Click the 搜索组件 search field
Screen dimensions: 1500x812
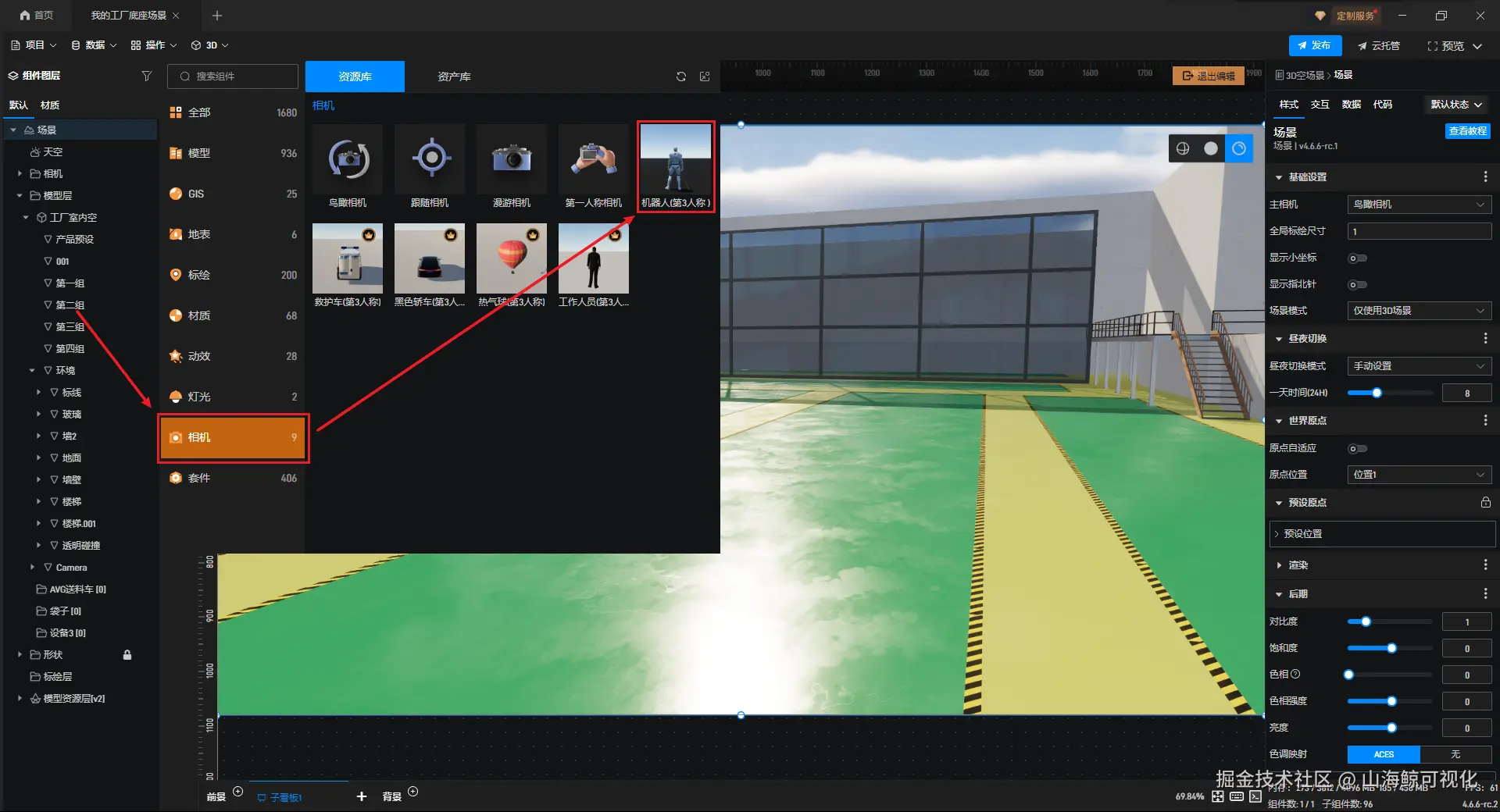[233, 77]
